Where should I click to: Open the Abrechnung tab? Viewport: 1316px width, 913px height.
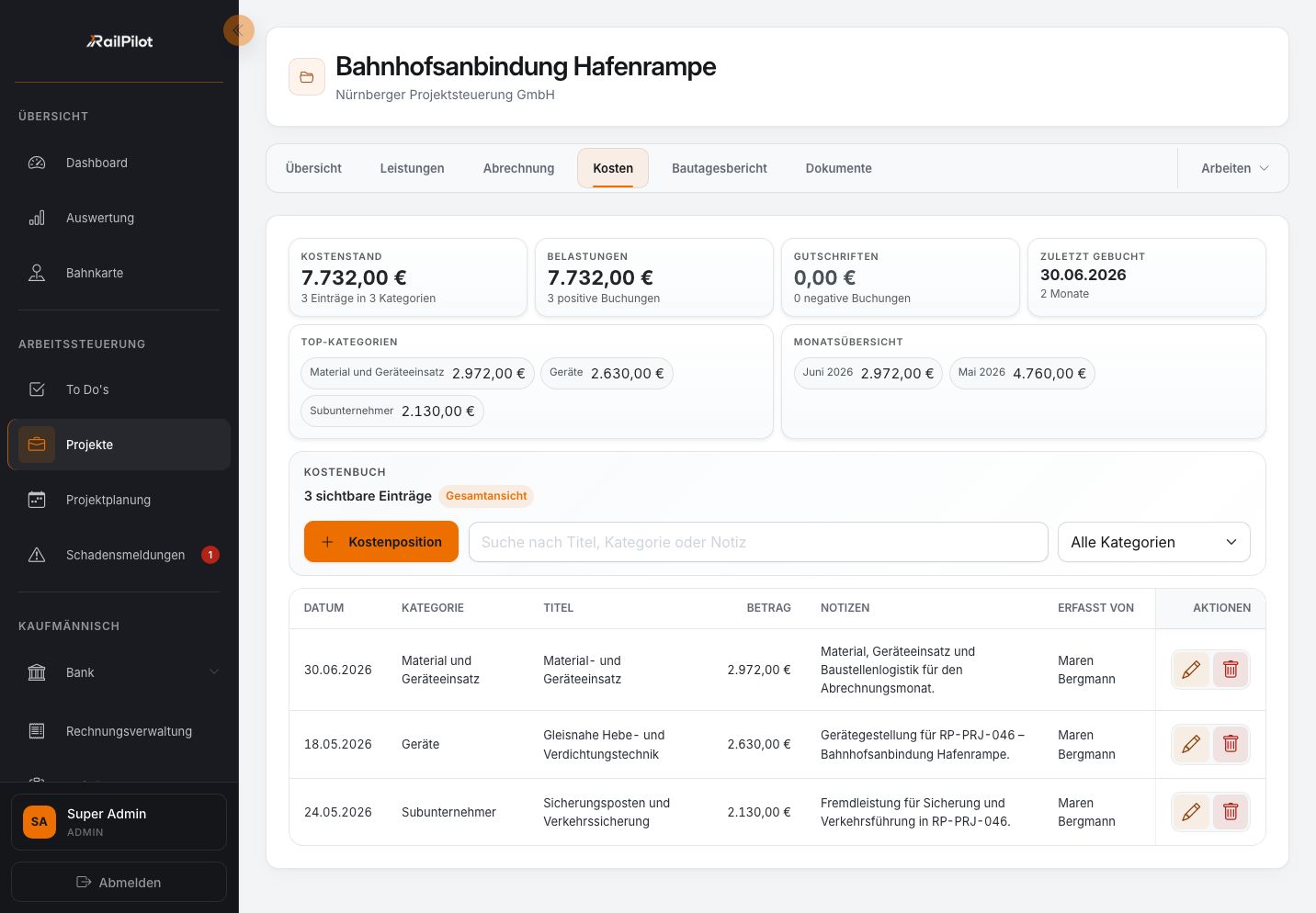coord(519,168)
